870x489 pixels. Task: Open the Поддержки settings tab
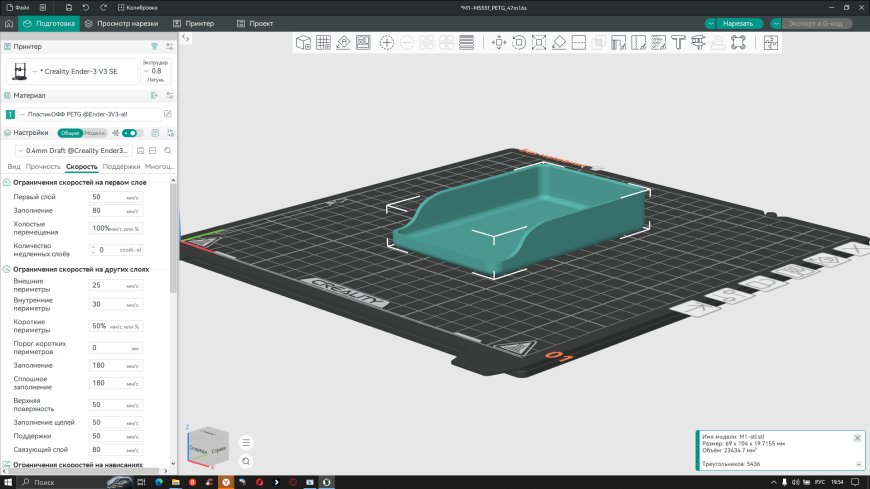point(121,167)
